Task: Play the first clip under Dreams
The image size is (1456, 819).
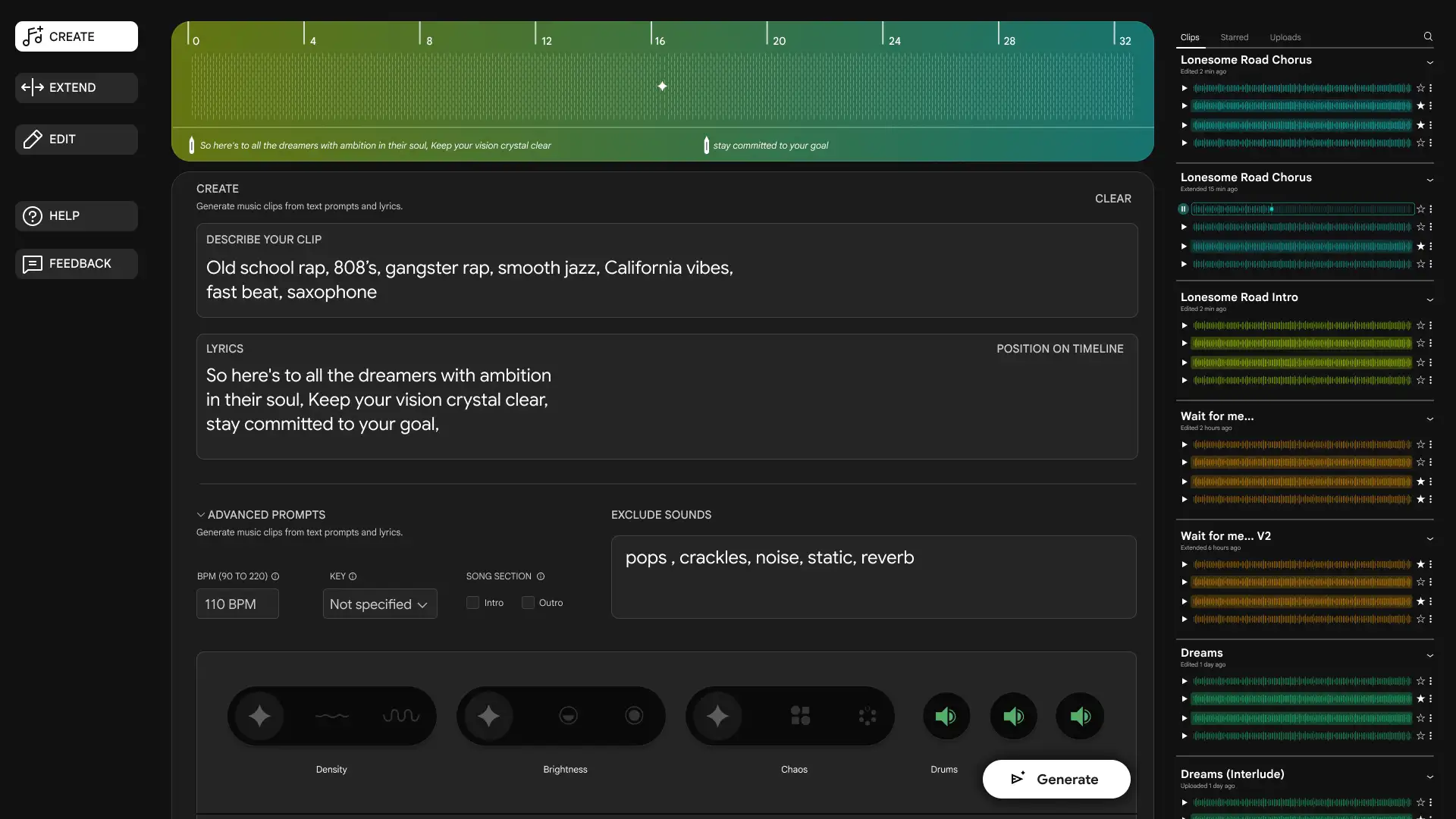Action: point(1184,682)
